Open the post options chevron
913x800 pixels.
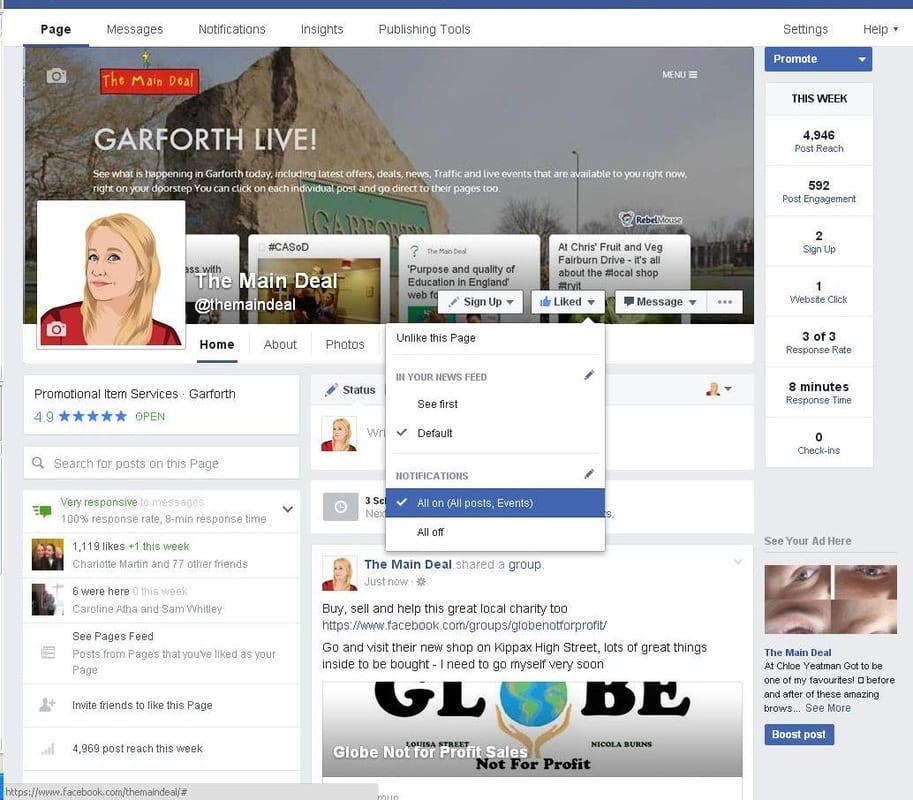click(738, 562)
